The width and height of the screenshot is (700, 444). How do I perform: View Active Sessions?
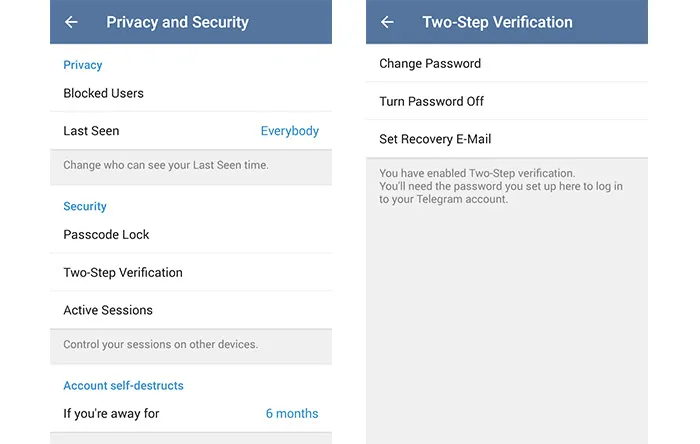pyautogui.click(x=108, y=311)
